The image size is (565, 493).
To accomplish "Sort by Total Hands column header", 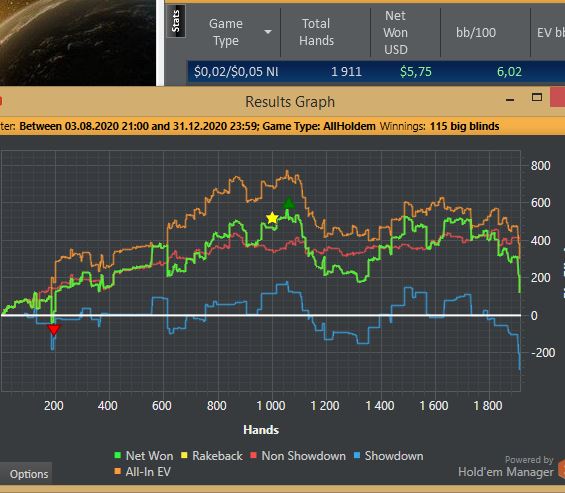I will click(316, 32).
